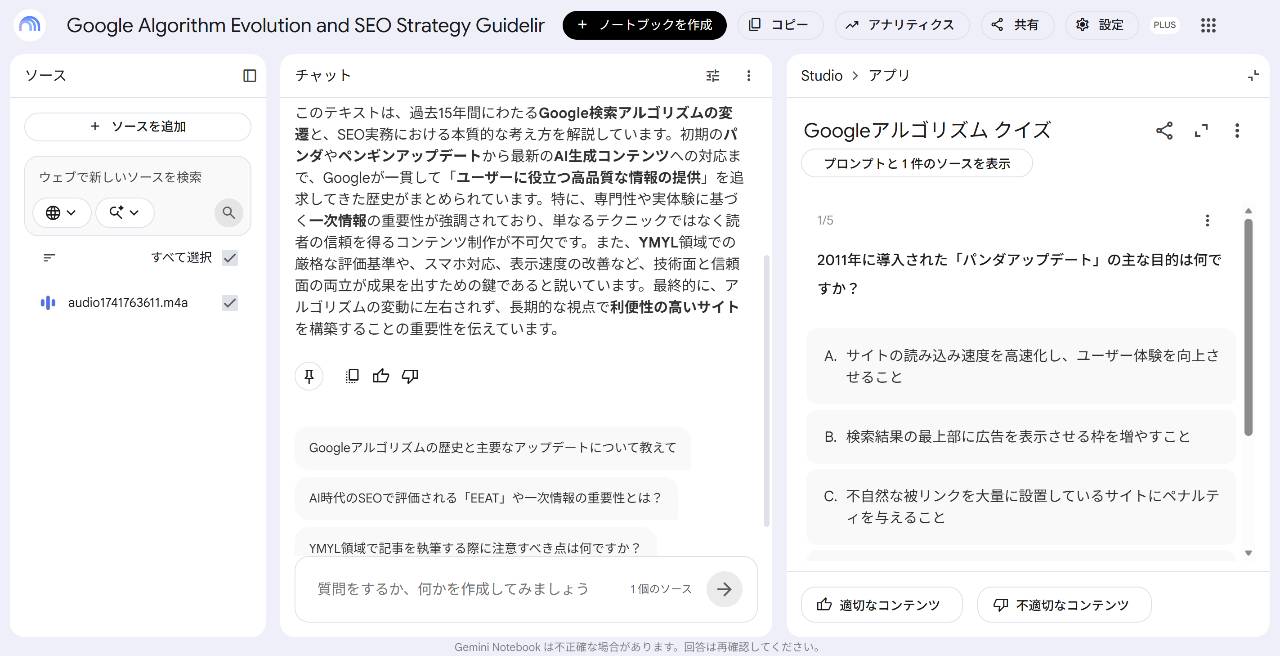Click the quiz panel vertical scrollbar
1280x656 pixels.
[1248, 326]
